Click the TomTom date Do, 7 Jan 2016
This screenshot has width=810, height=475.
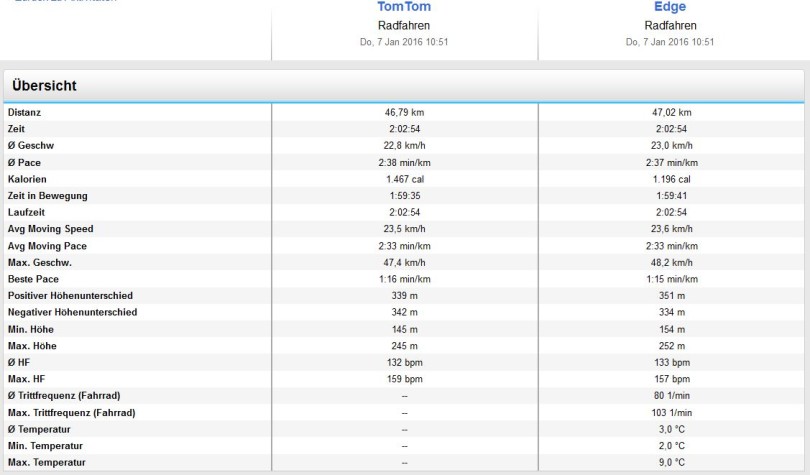tap(404, 42)
